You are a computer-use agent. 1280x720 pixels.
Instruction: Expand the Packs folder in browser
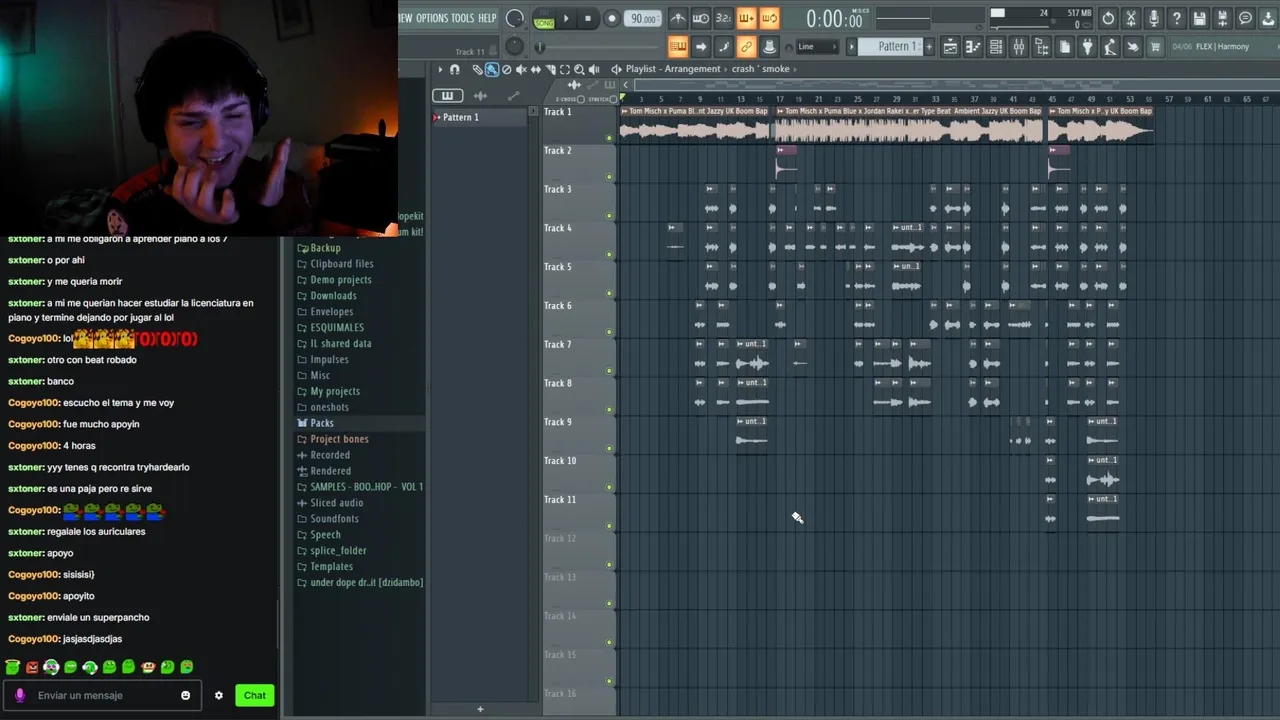pos(321,423)
